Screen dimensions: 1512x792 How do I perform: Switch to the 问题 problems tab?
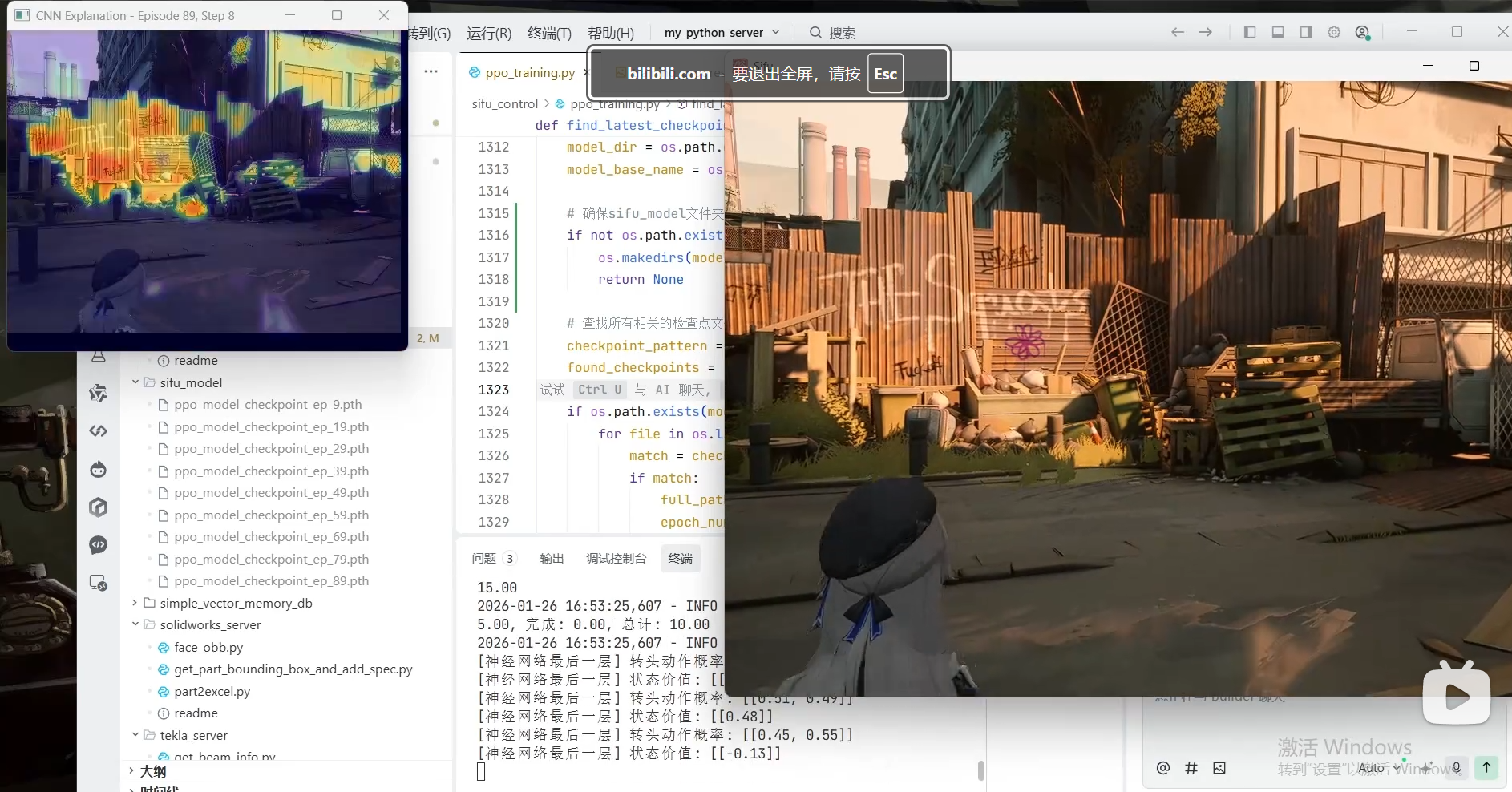click(x=492, y=559)
